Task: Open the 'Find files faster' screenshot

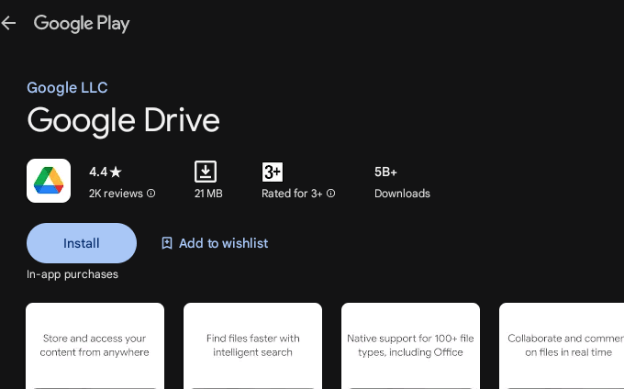Action: [x=253, y=345]
